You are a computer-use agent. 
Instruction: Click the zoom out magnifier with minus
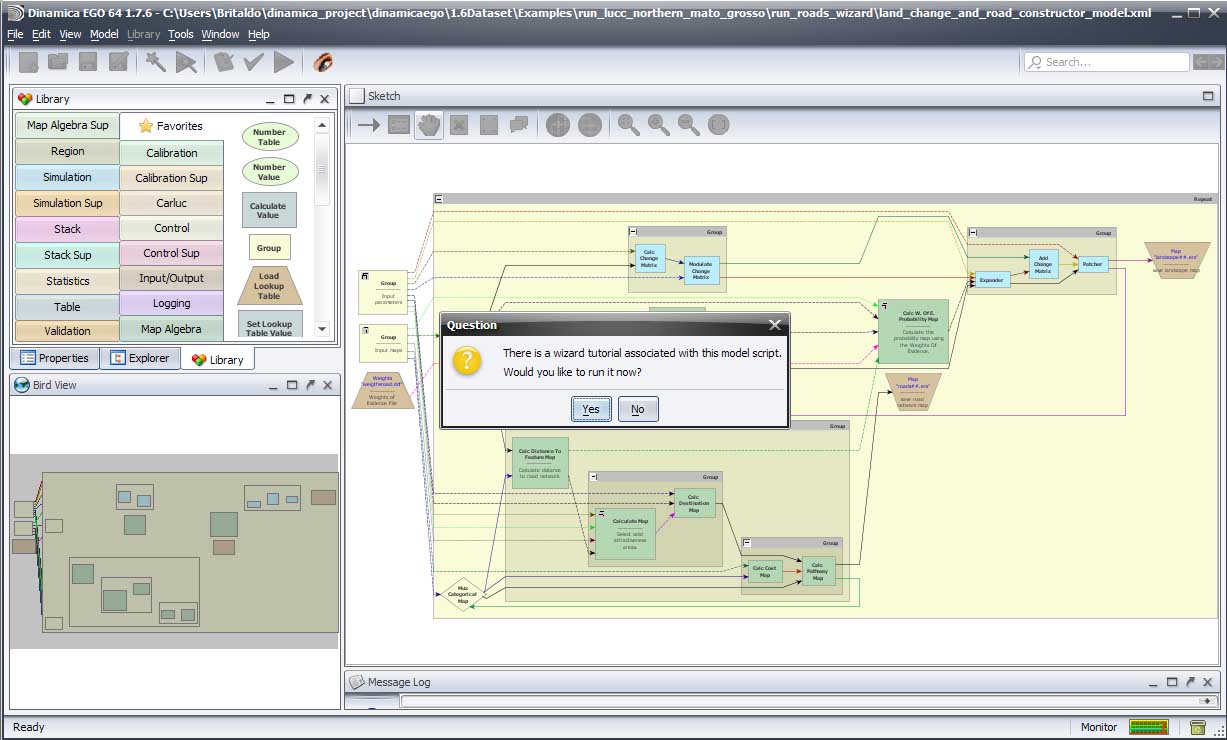pos(688,125)
